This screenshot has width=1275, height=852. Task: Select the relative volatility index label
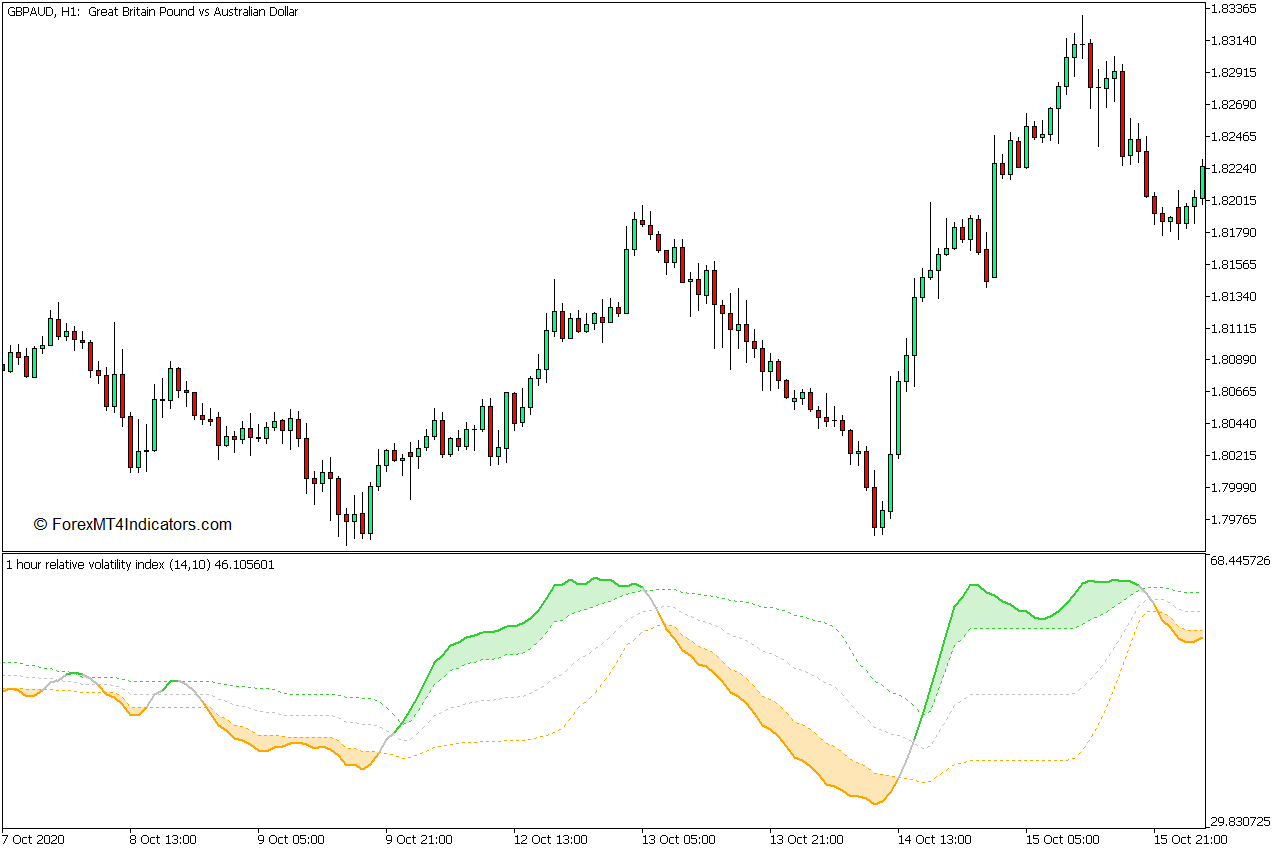[140, 565]
